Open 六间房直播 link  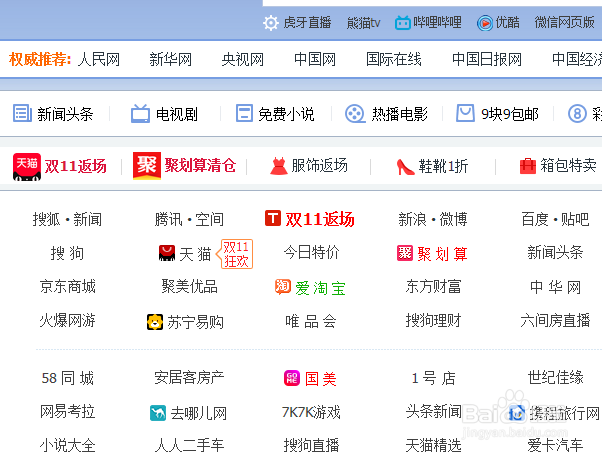[x=555, y=320]
